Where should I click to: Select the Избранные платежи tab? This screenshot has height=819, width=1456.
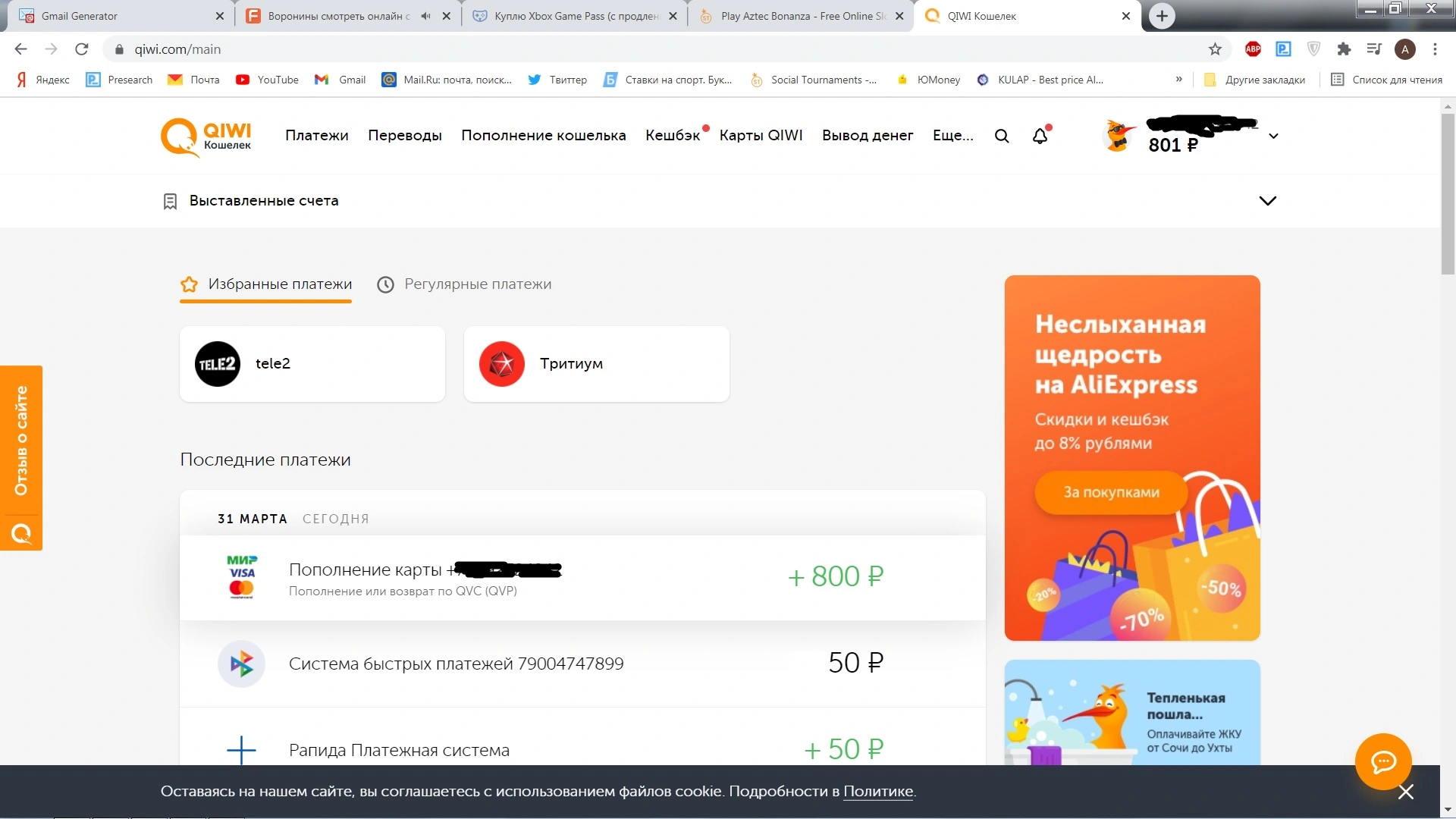(265, 285)
